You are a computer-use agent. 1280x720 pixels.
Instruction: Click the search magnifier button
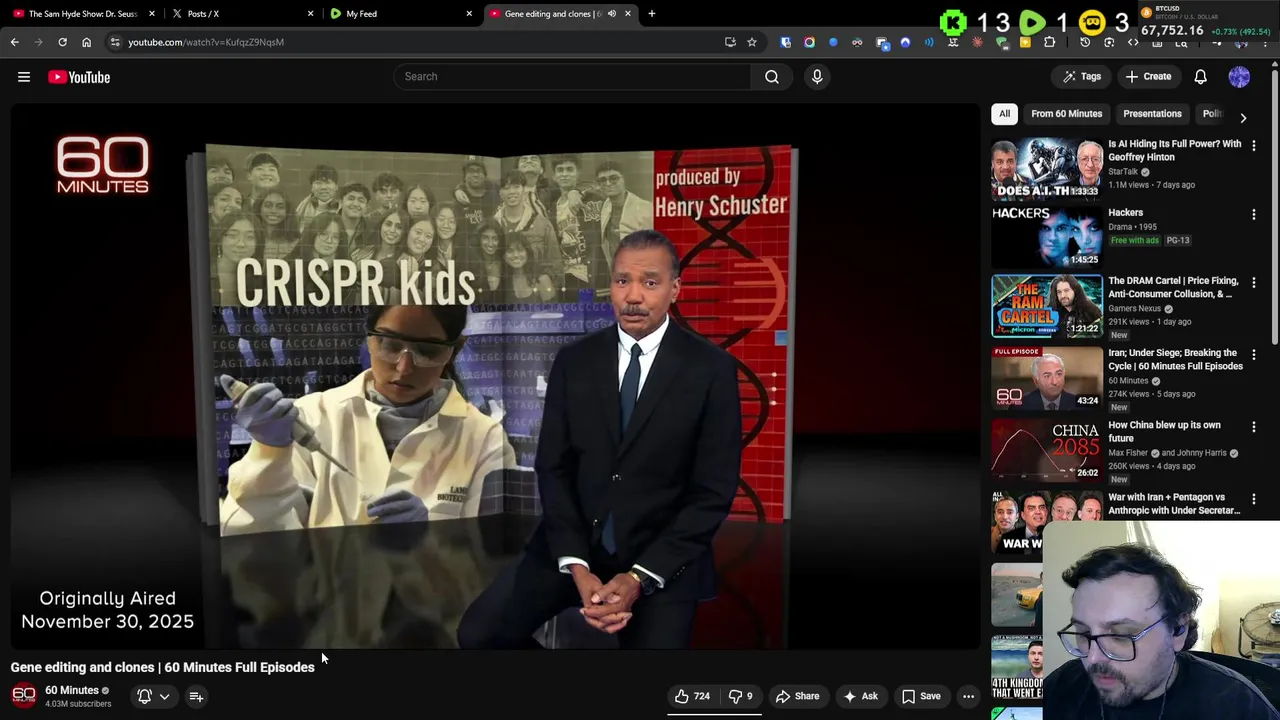pyautogui.click(x=772, y=76)
